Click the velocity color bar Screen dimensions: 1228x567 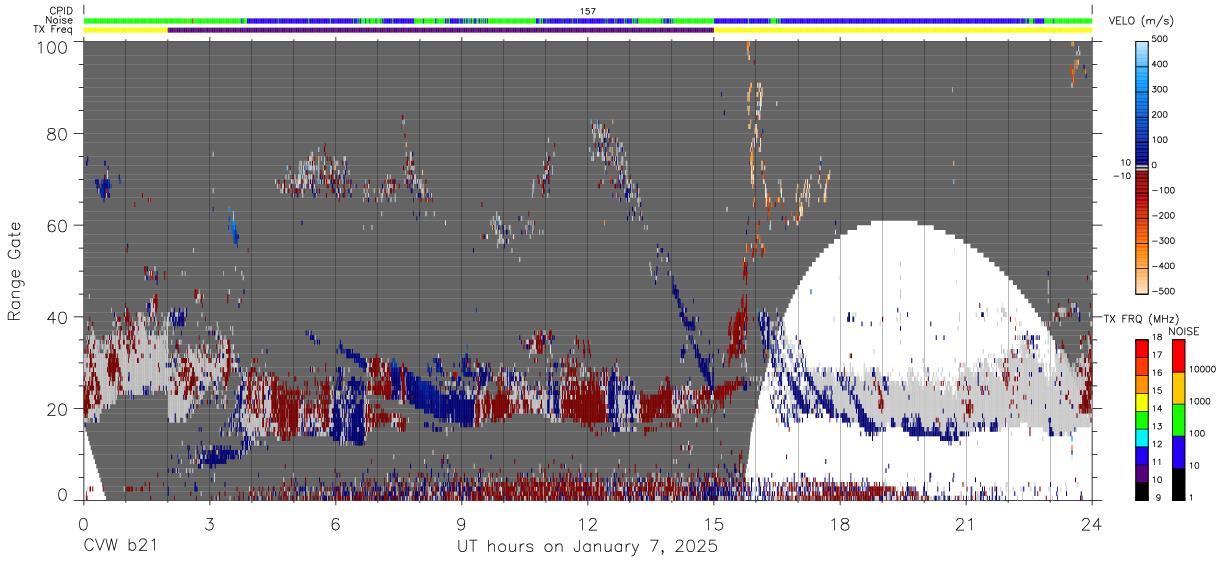point(1142,166)
